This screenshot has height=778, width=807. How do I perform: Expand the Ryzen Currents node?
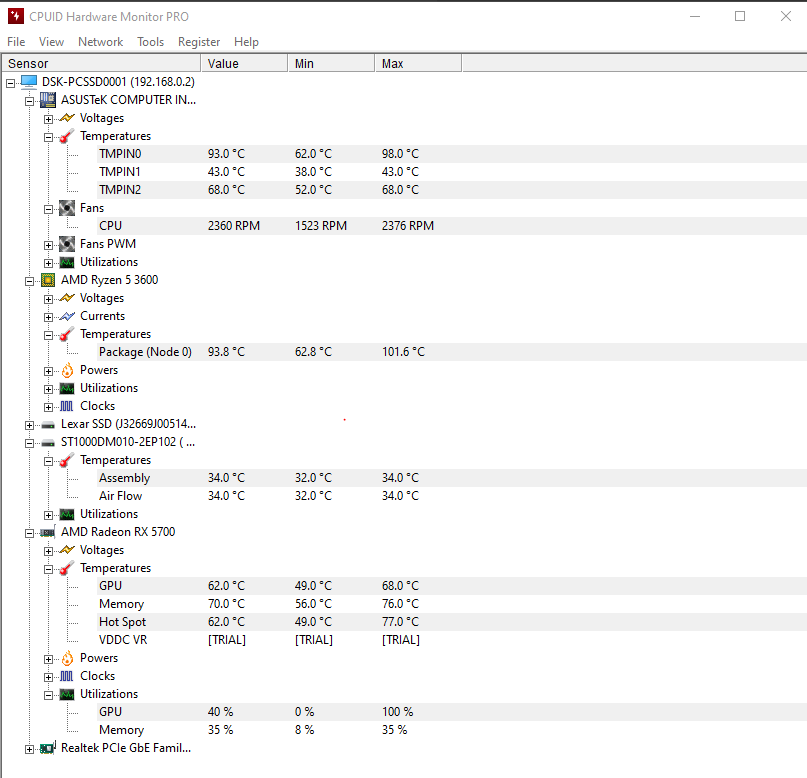[48, 317]
